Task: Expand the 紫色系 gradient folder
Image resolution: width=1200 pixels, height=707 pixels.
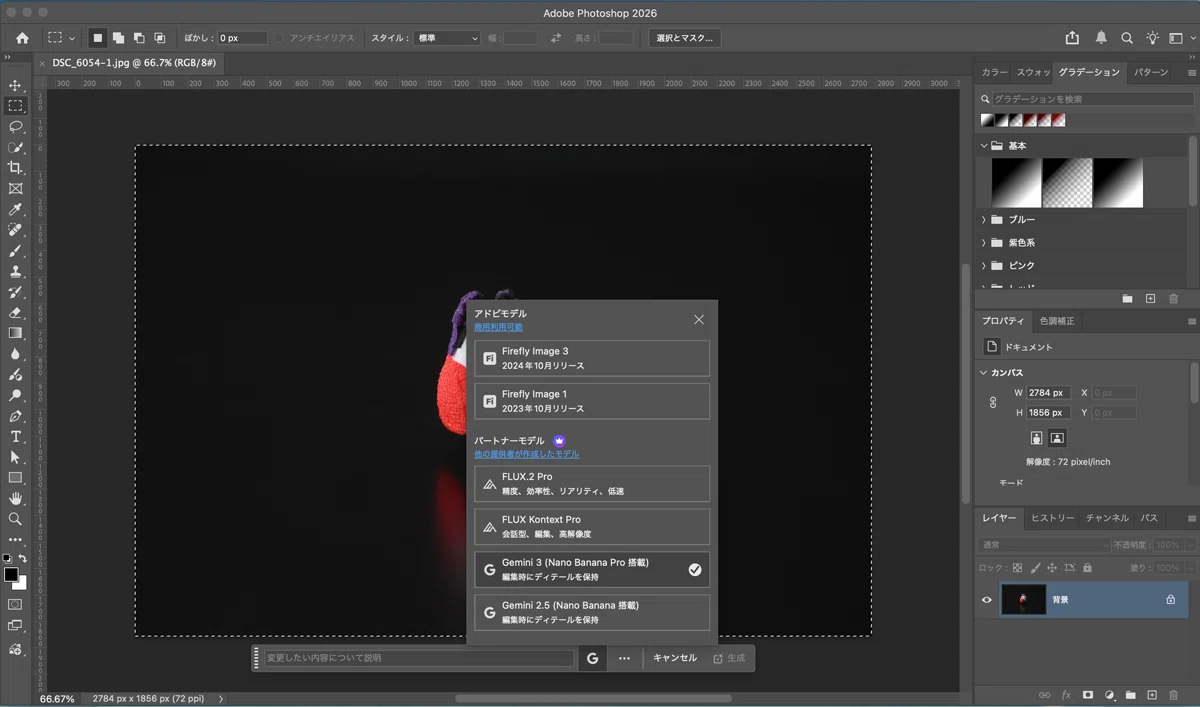Action: (984, 242)
